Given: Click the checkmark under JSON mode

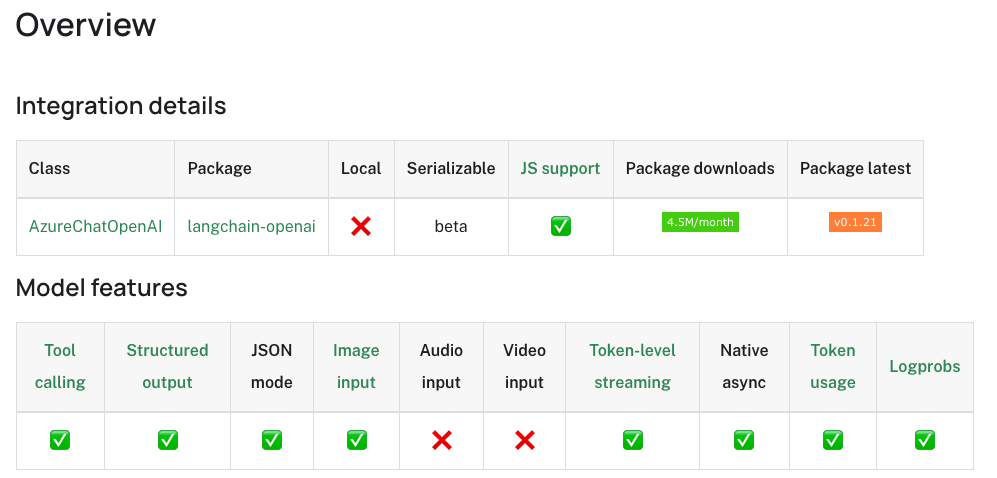Looking at the screenshot, I should (x=272, y=440).
